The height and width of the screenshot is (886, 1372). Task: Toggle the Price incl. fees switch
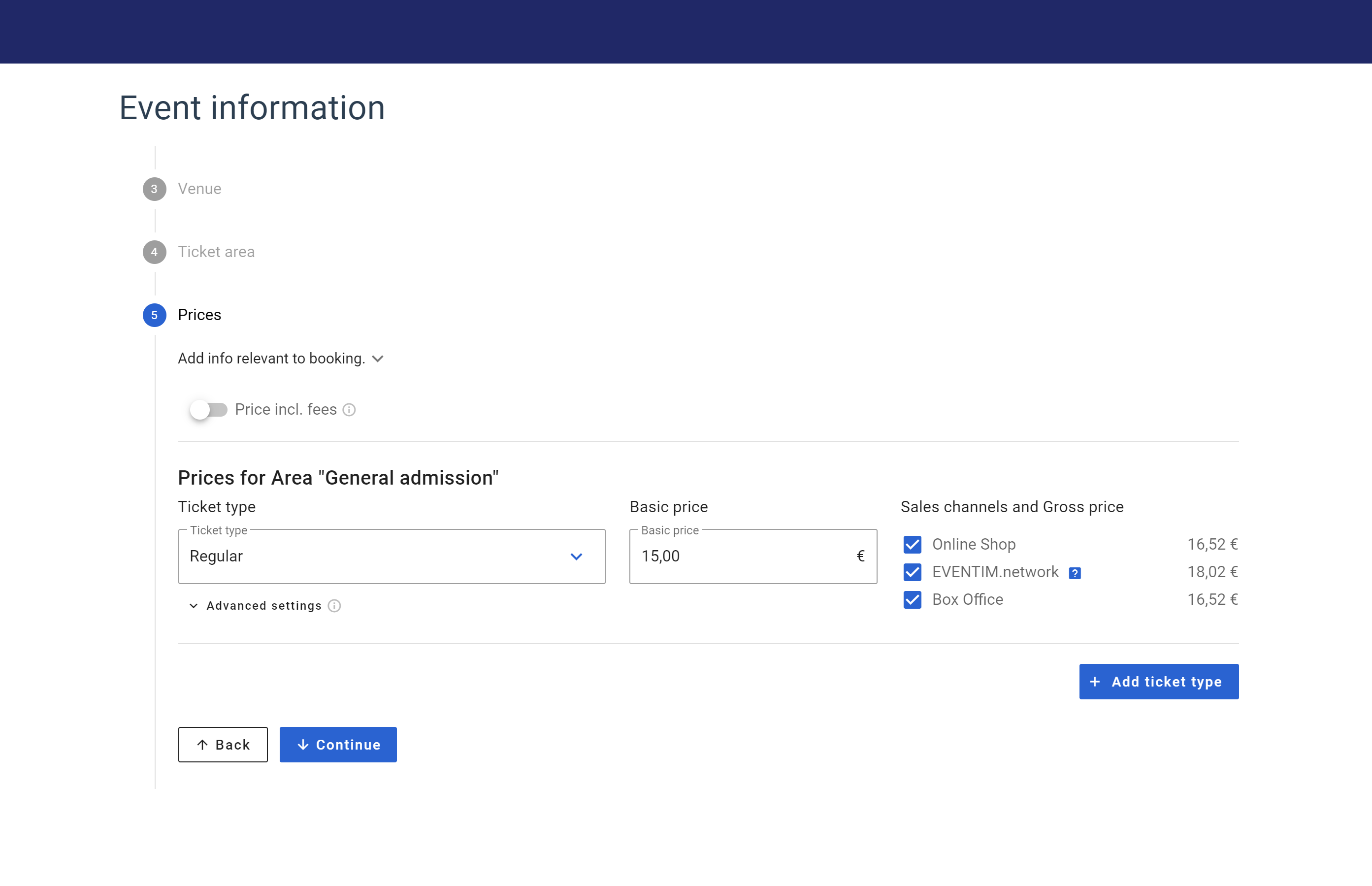[x=208, y=410]
